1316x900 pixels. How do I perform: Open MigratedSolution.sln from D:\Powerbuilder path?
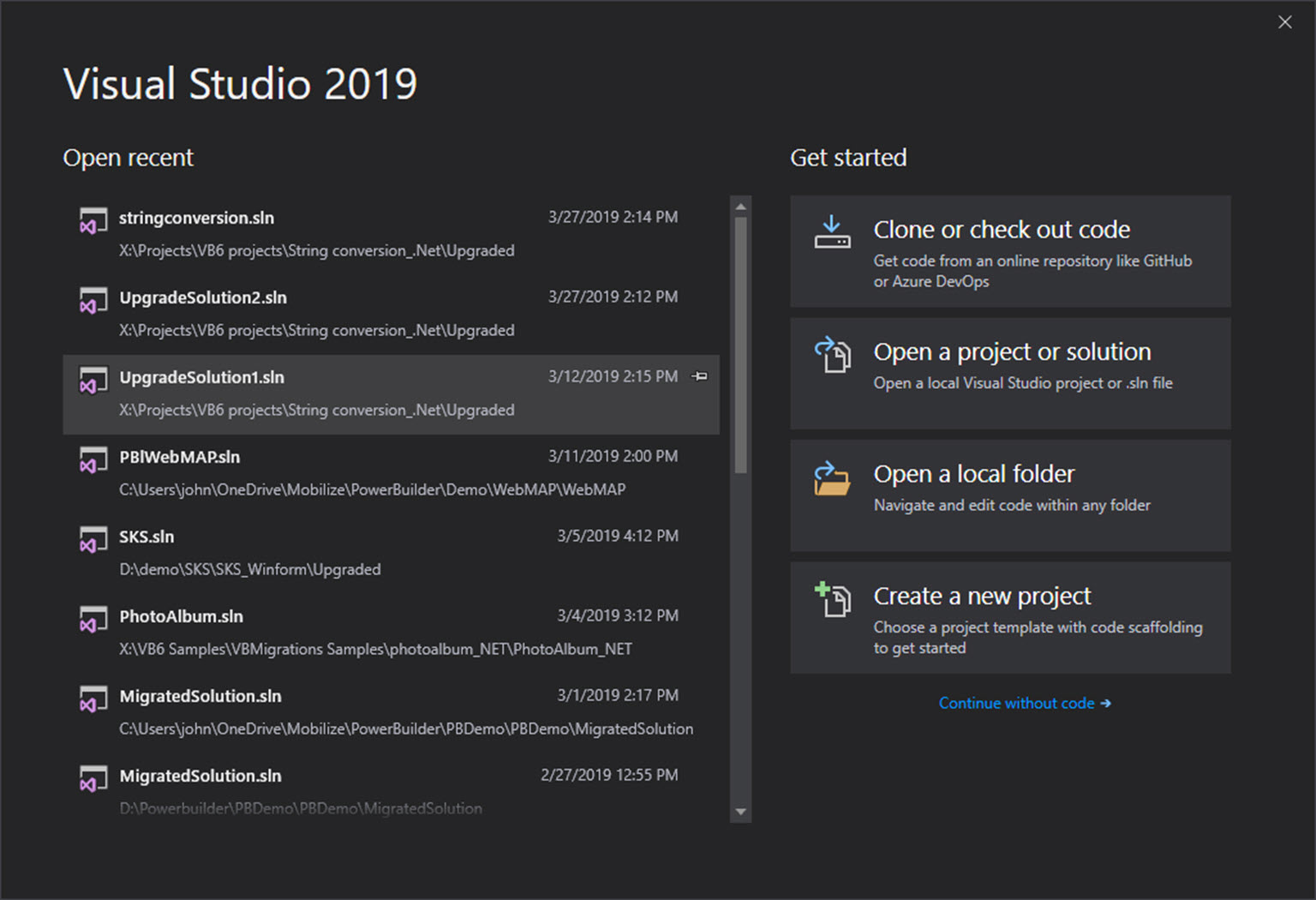[391, 789]
